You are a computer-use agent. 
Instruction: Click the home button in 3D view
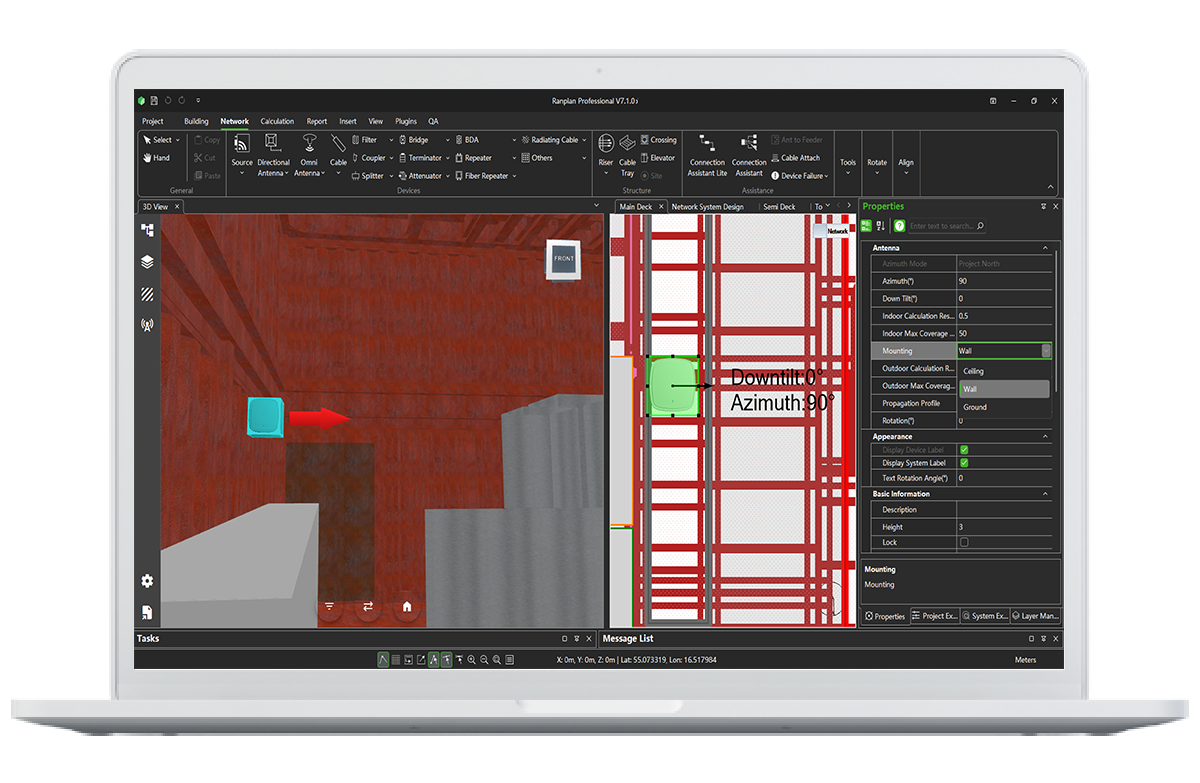(407, 606)
